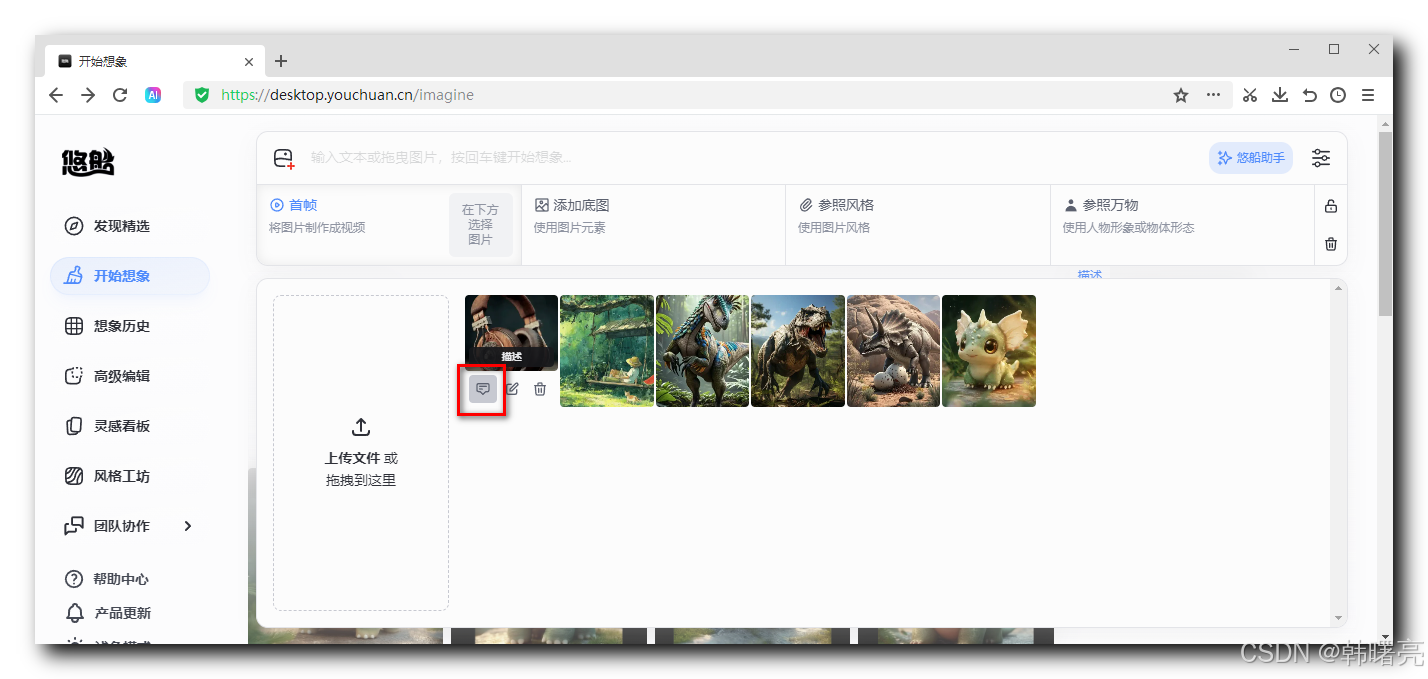Click trash icon in reference panel

coord(1331,244)
